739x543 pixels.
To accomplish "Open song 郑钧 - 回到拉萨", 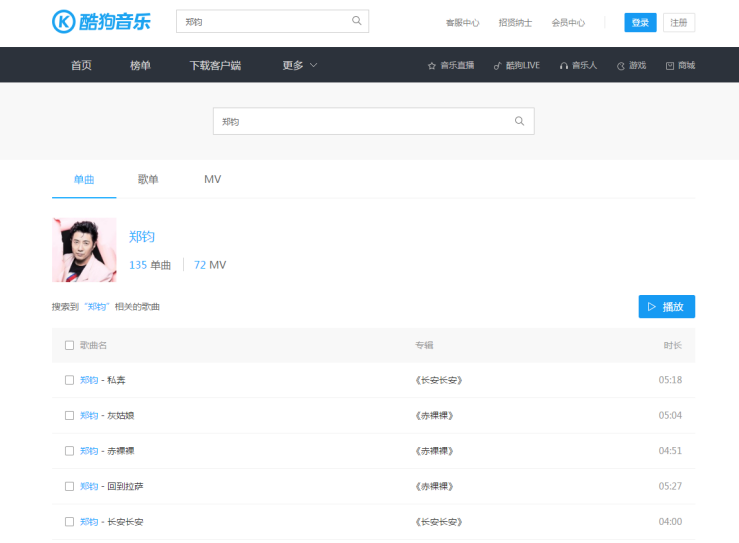I will [111, 486].
